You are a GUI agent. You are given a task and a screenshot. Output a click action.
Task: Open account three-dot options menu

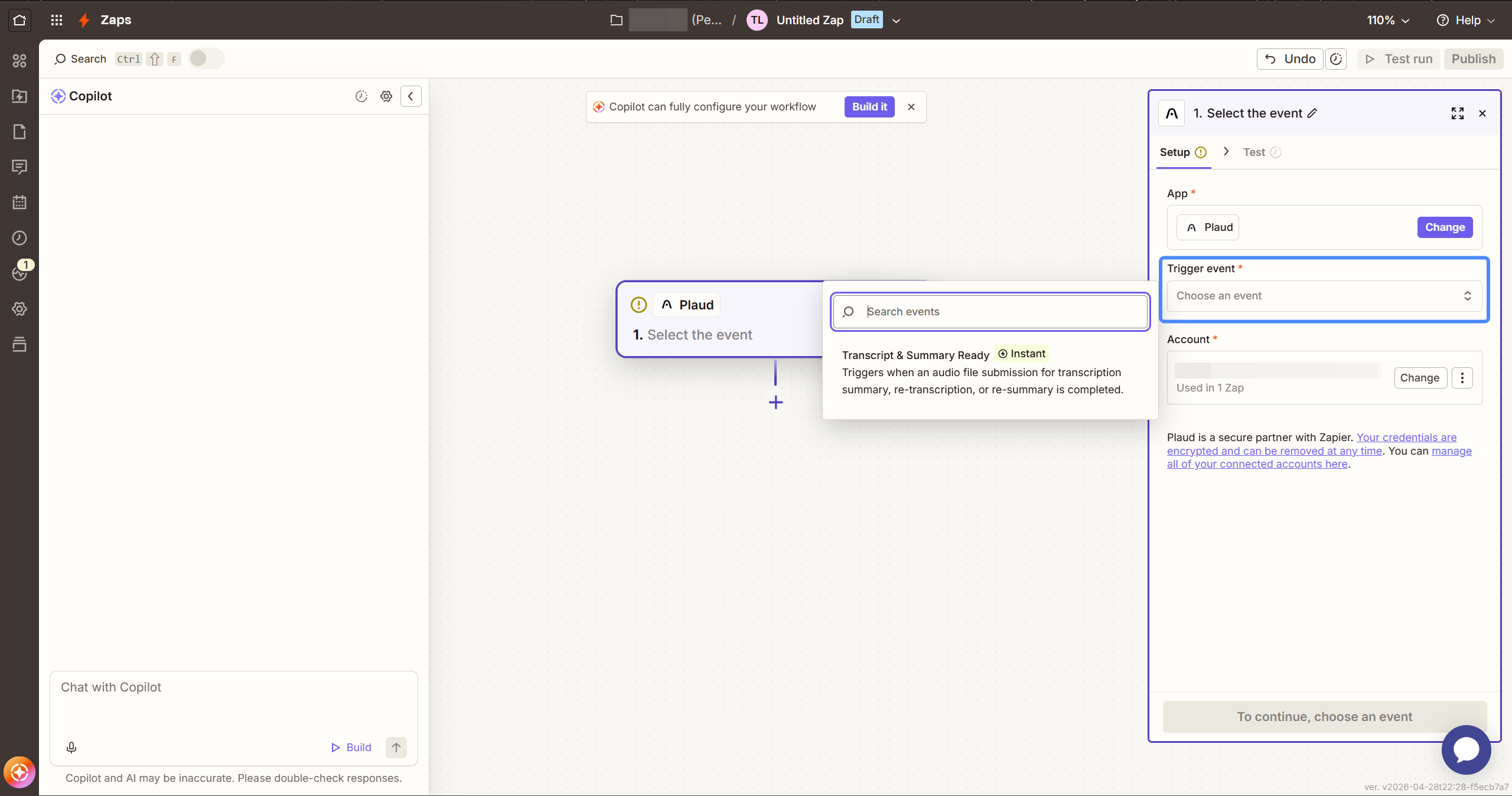click(x=1462, y=378)
